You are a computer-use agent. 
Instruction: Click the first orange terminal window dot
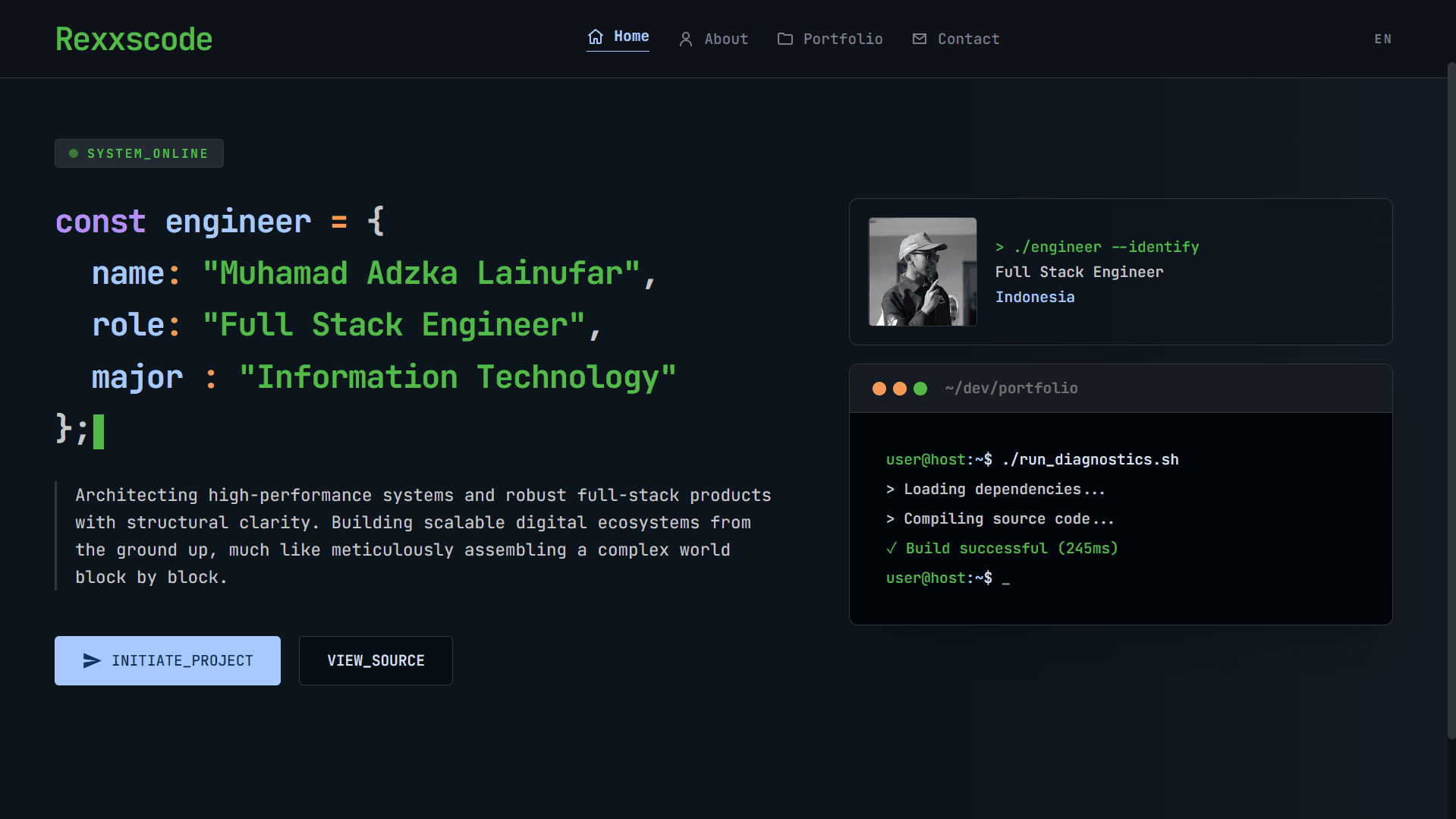tap(879, 389)
